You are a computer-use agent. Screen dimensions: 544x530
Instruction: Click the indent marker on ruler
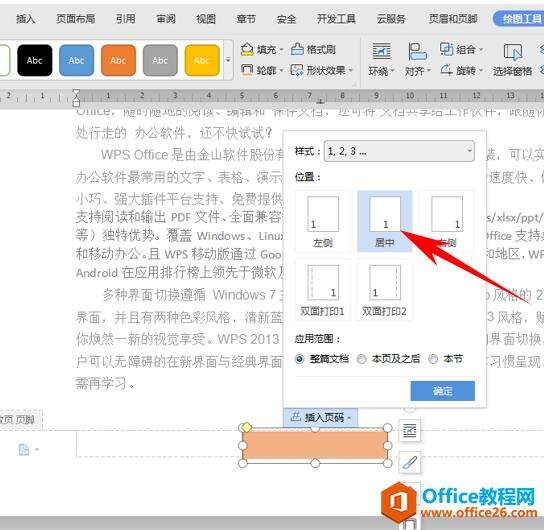[x=76, y=97]
